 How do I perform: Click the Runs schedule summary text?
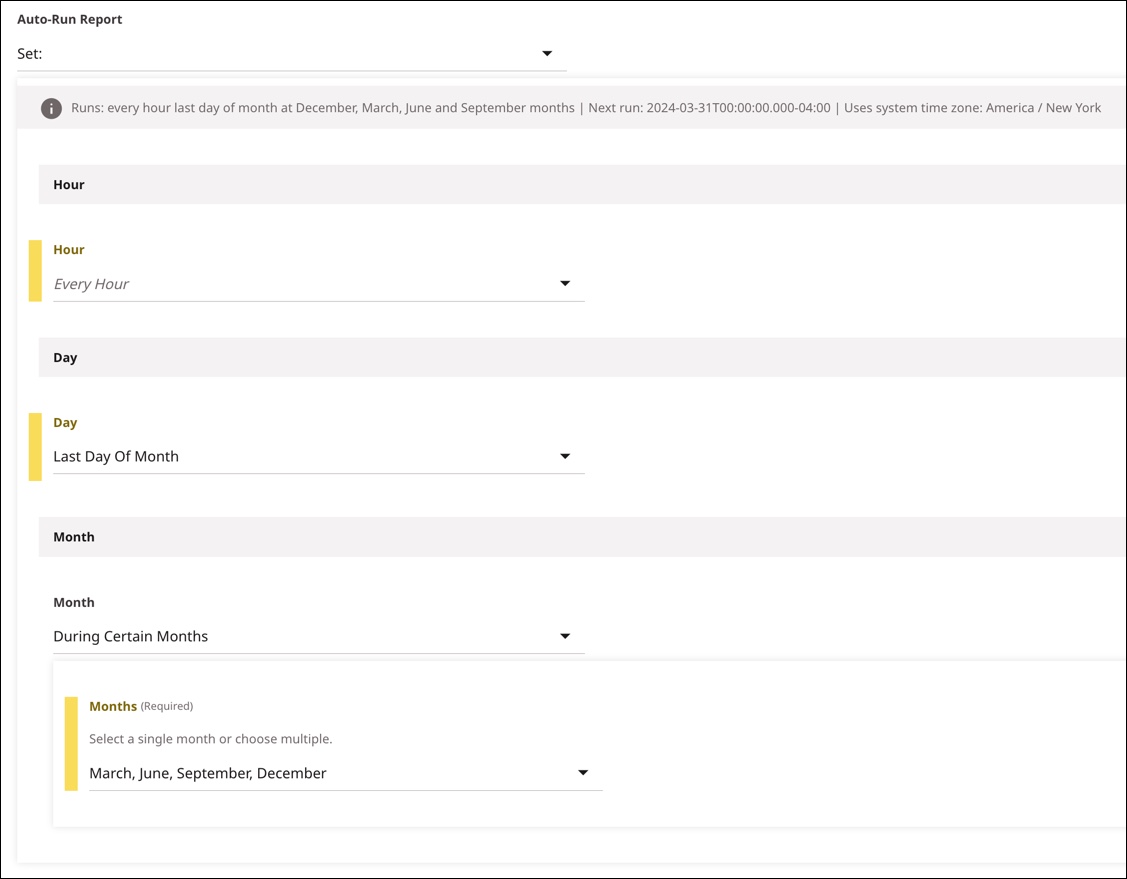pyautogui.click(x=586, y=108)
